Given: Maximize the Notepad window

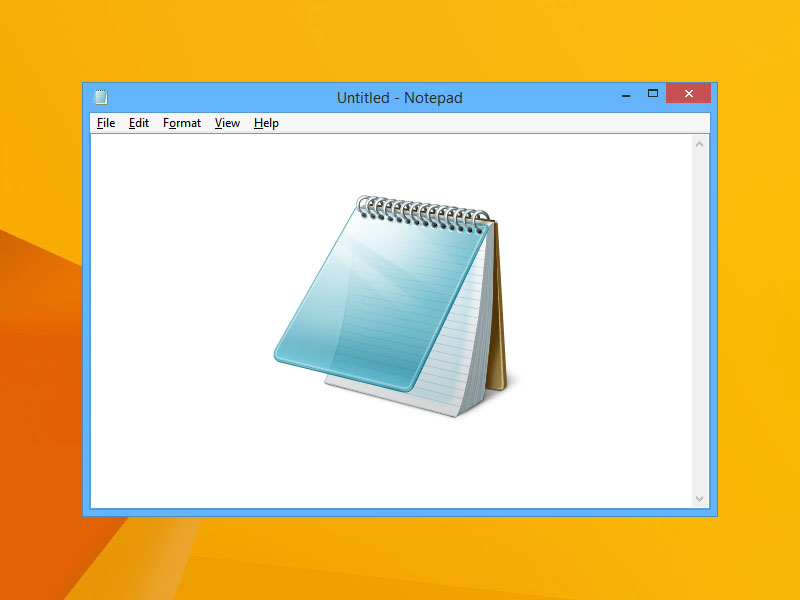Looking at the screenshot, I should coord(654,93).
